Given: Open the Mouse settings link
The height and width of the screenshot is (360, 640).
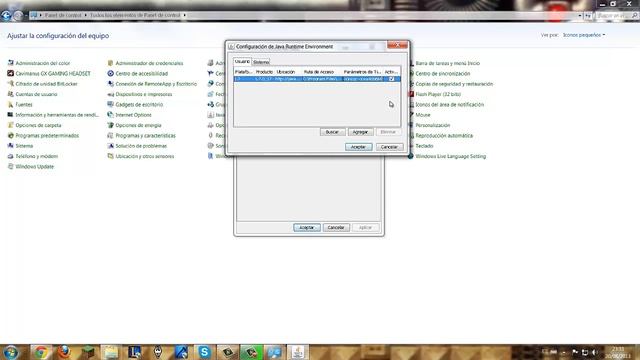Looking at the screenshot, I should pos(423,115).
